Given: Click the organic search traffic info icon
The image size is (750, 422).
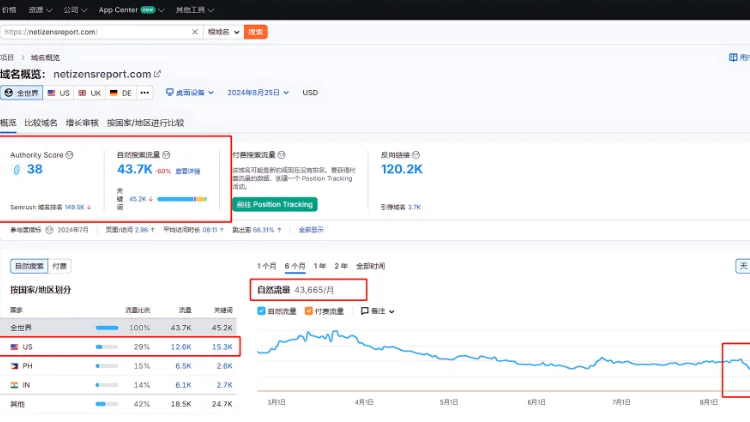Looking at the screenshot, I should coord(166,155).
